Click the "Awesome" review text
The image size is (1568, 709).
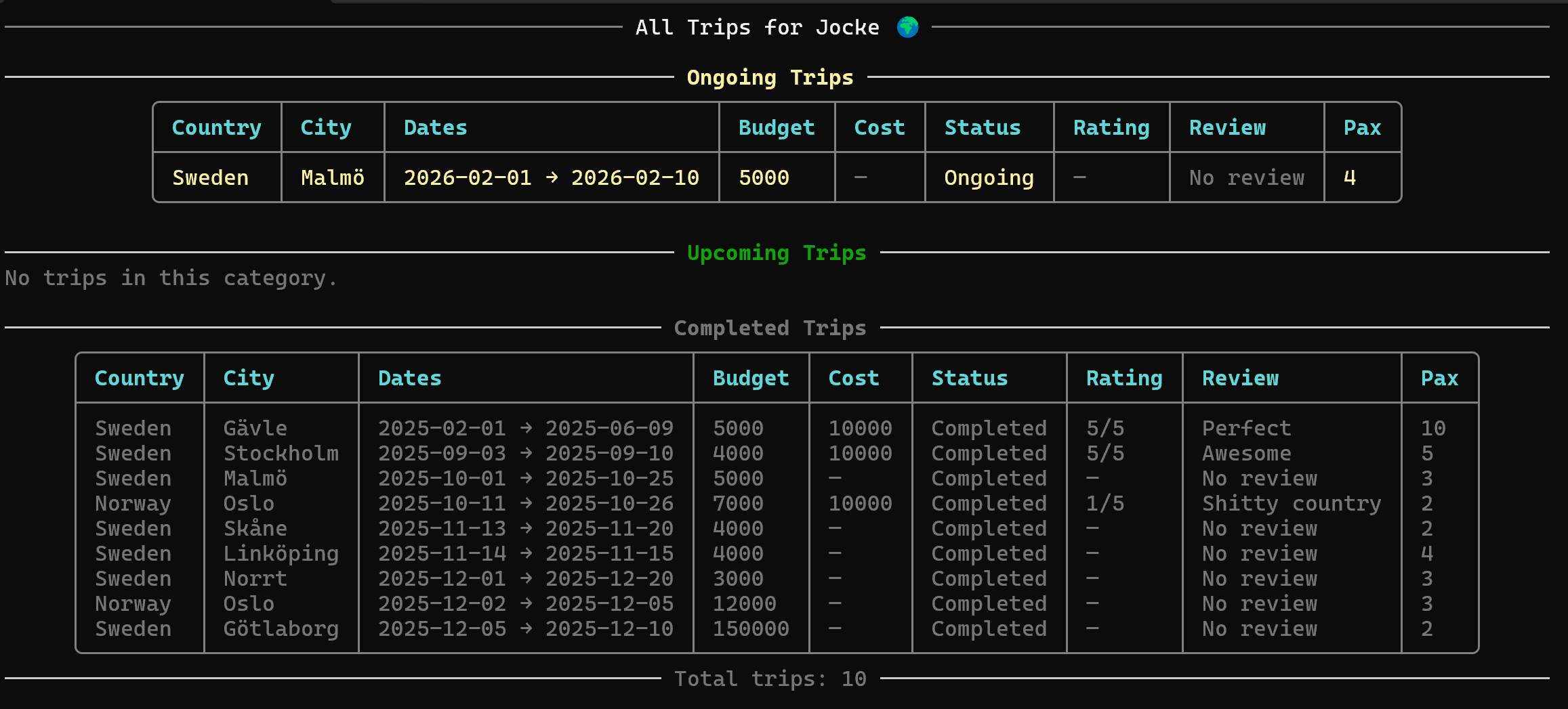click(x=1246, y=453)
